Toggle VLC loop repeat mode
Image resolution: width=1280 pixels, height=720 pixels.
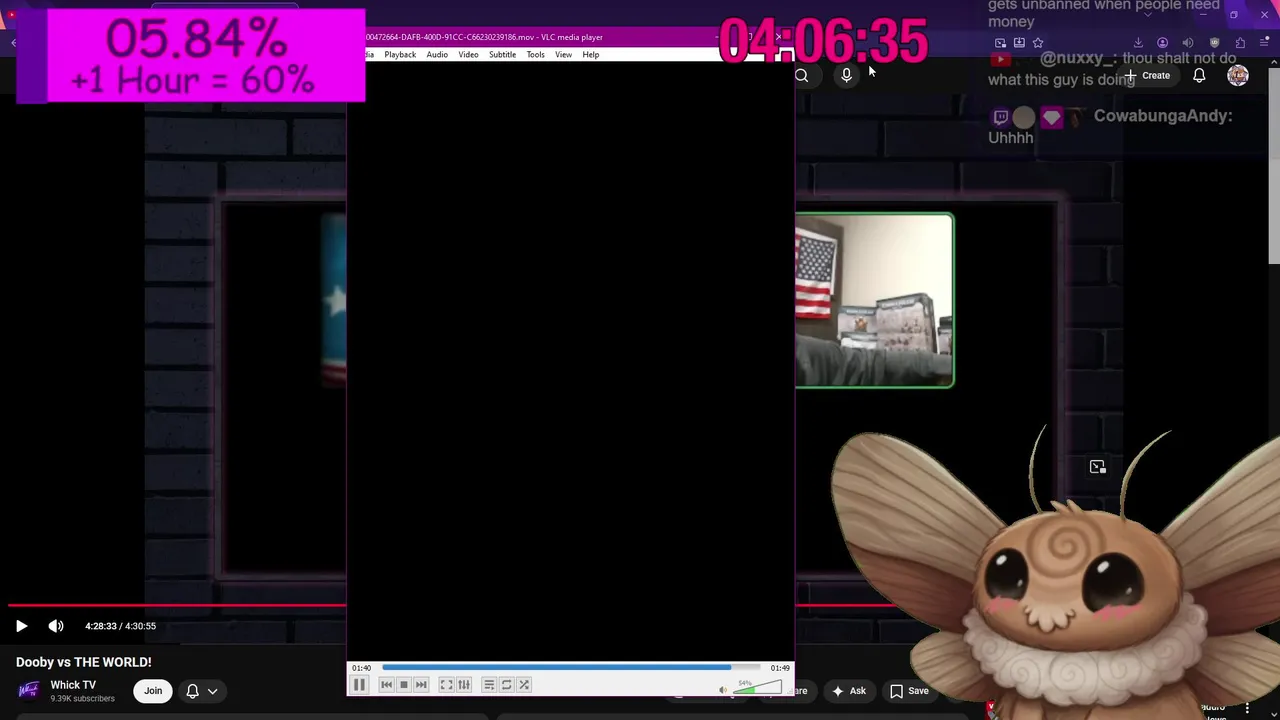tap(507, 685)
